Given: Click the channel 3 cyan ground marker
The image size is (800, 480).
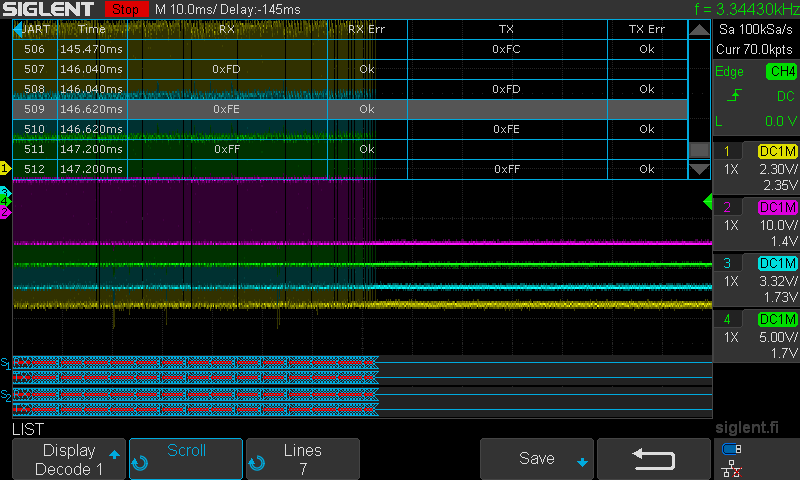Looking at the screenshot, I should click(5, 192).
